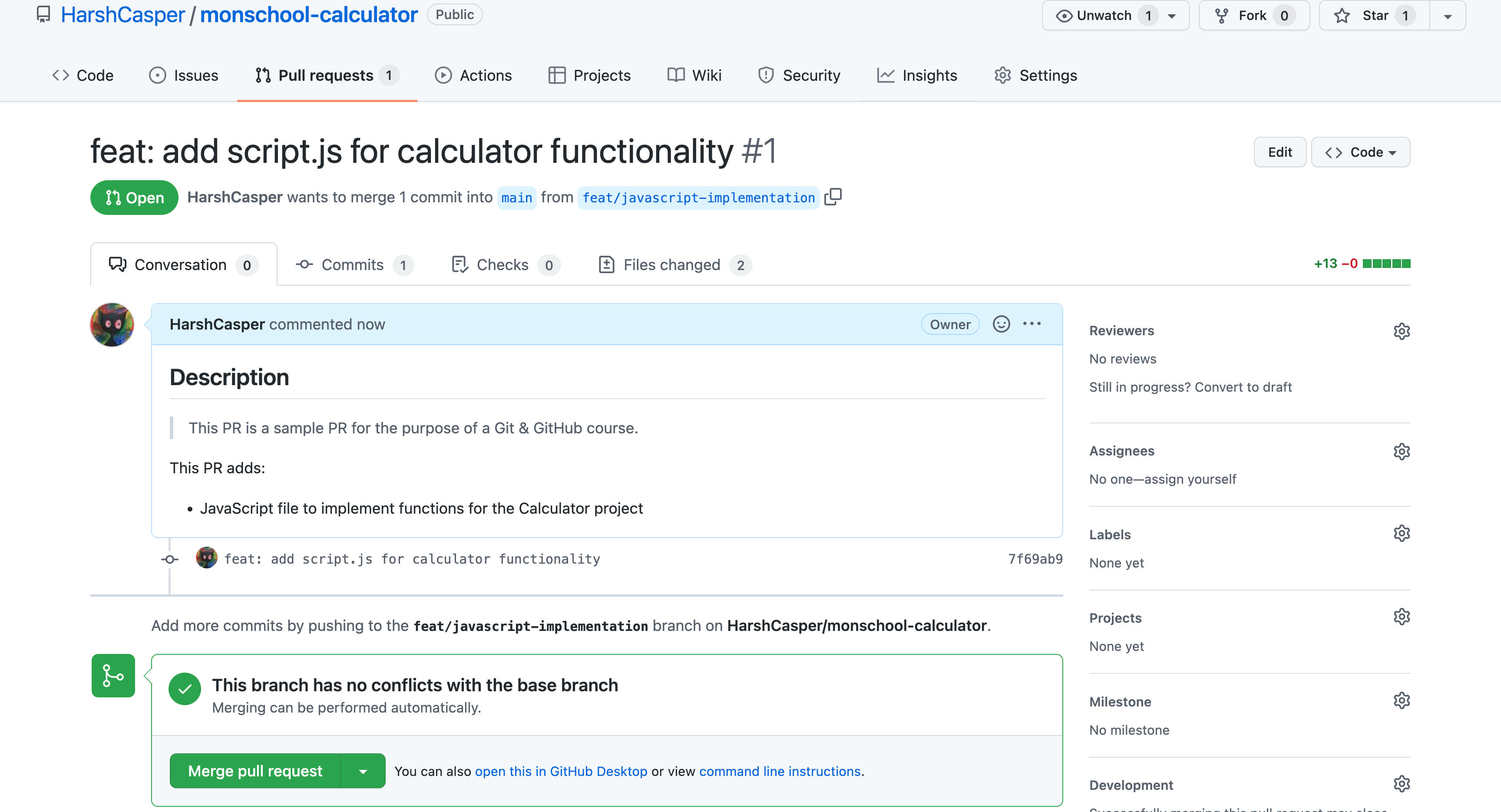This screenshot has width=1501, height=812.
Task: Open the Wiki tab
Action: [x=694, y=75]
